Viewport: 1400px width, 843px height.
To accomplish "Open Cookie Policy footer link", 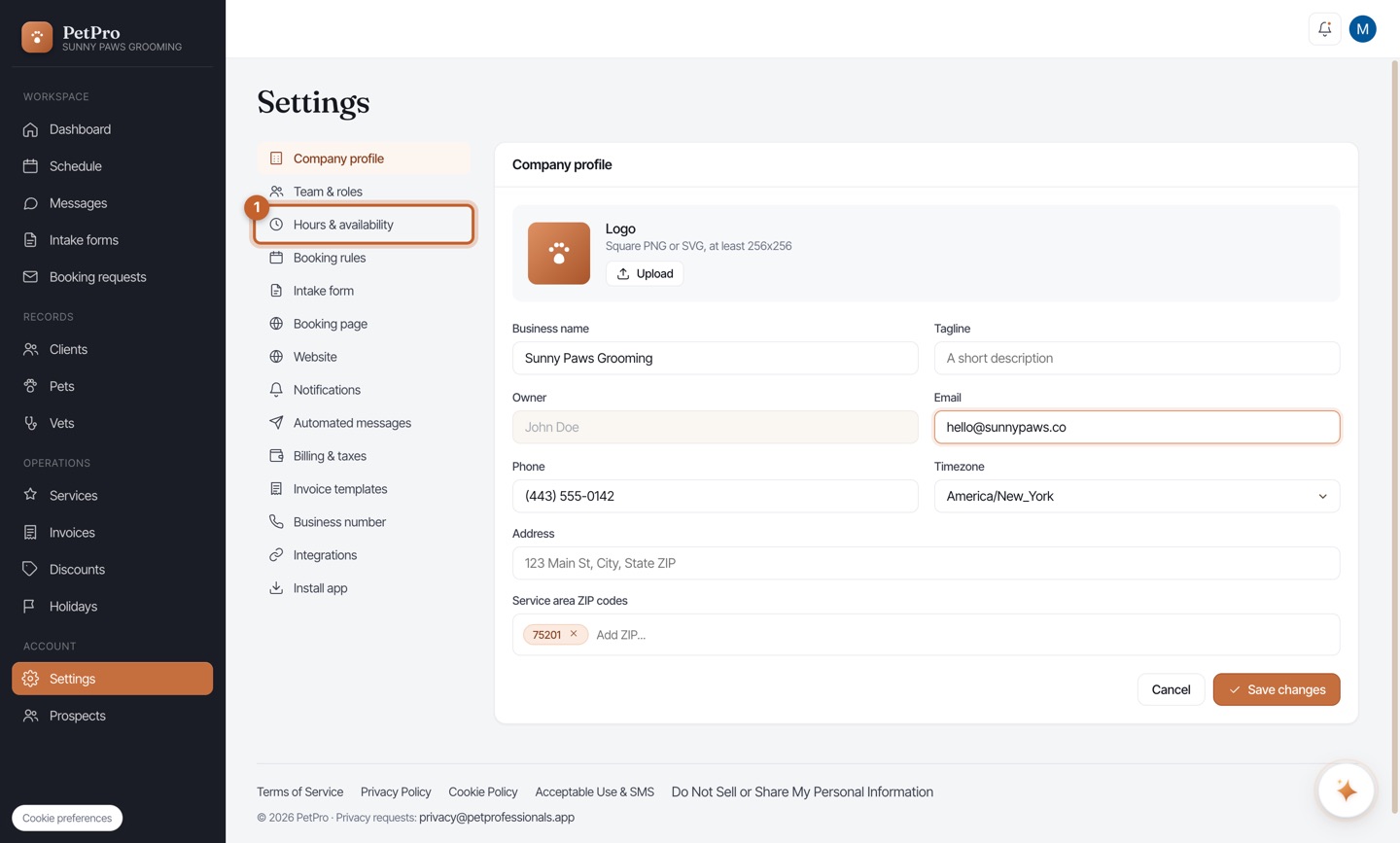I will tap(483, 791).
